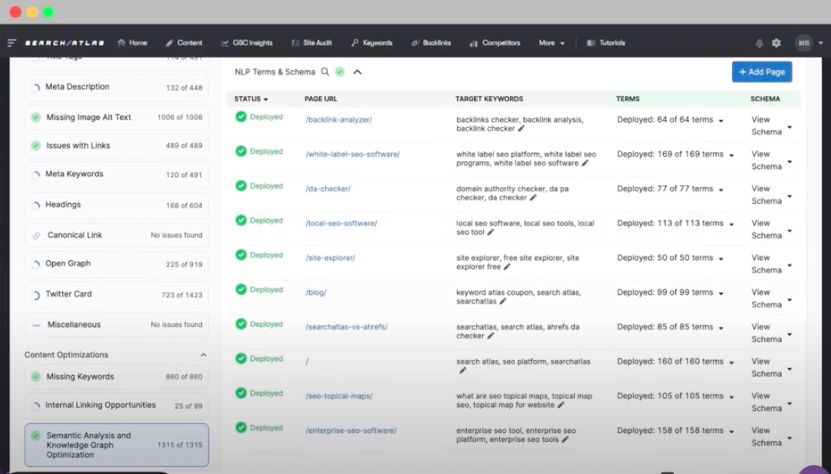Click the Missing Image Alt Text green check
Image resolution: width=831 pixels, height=474 pixels.
36,117
